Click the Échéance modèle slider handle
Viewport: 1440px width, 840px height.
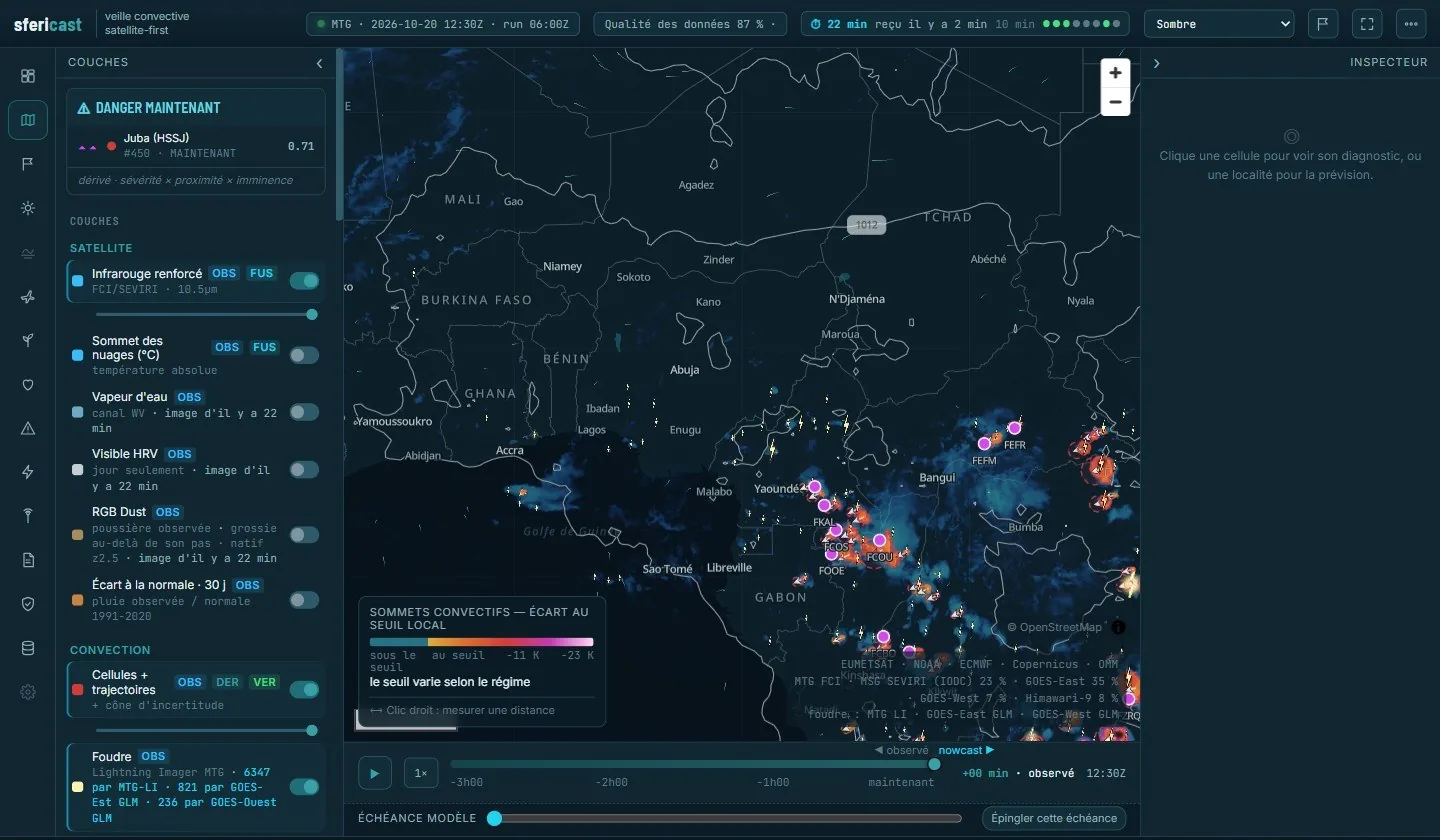click(x=494, y=818)
